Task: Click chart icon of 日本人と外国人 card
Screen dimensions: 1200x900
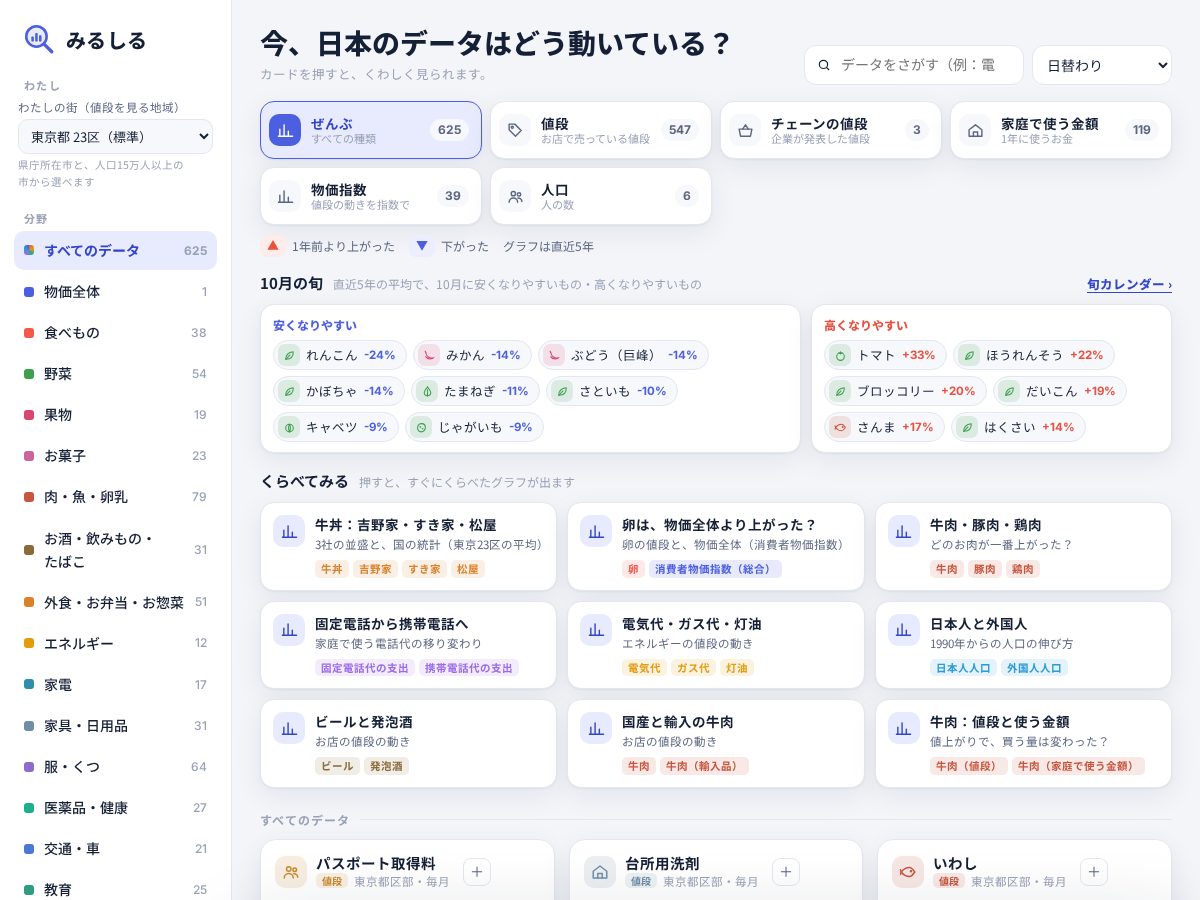Action: [904, 630]
